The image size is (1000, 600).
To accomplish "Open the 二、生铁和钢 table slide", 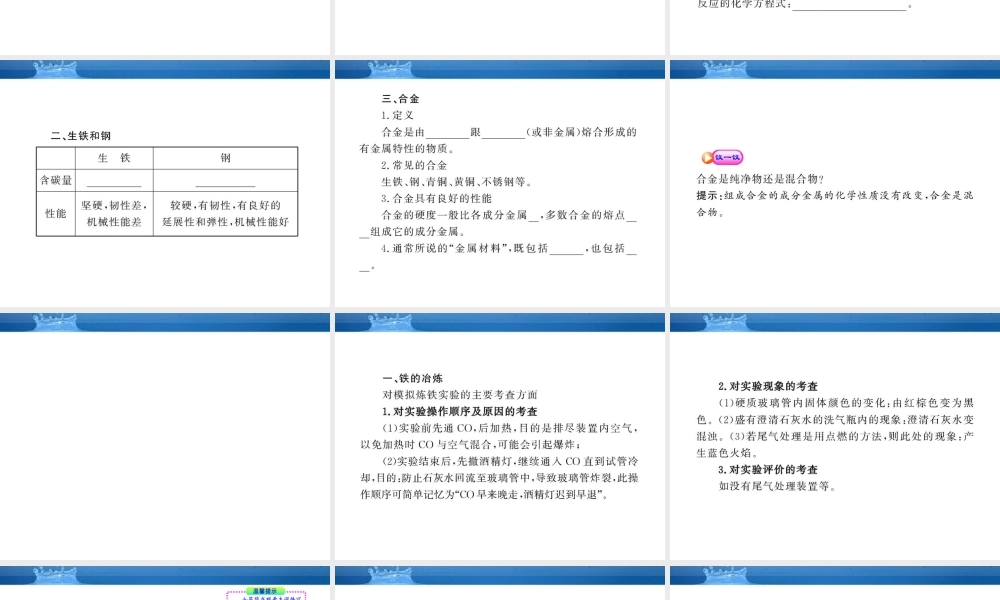I will 165,184.
